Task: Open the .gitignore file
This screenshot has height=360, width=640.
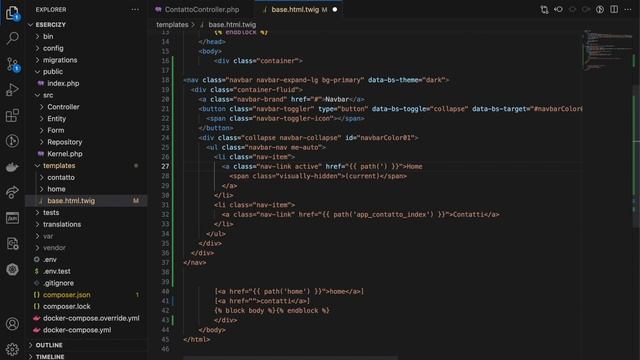Action: pyautogui.click(x=58, y=283)
